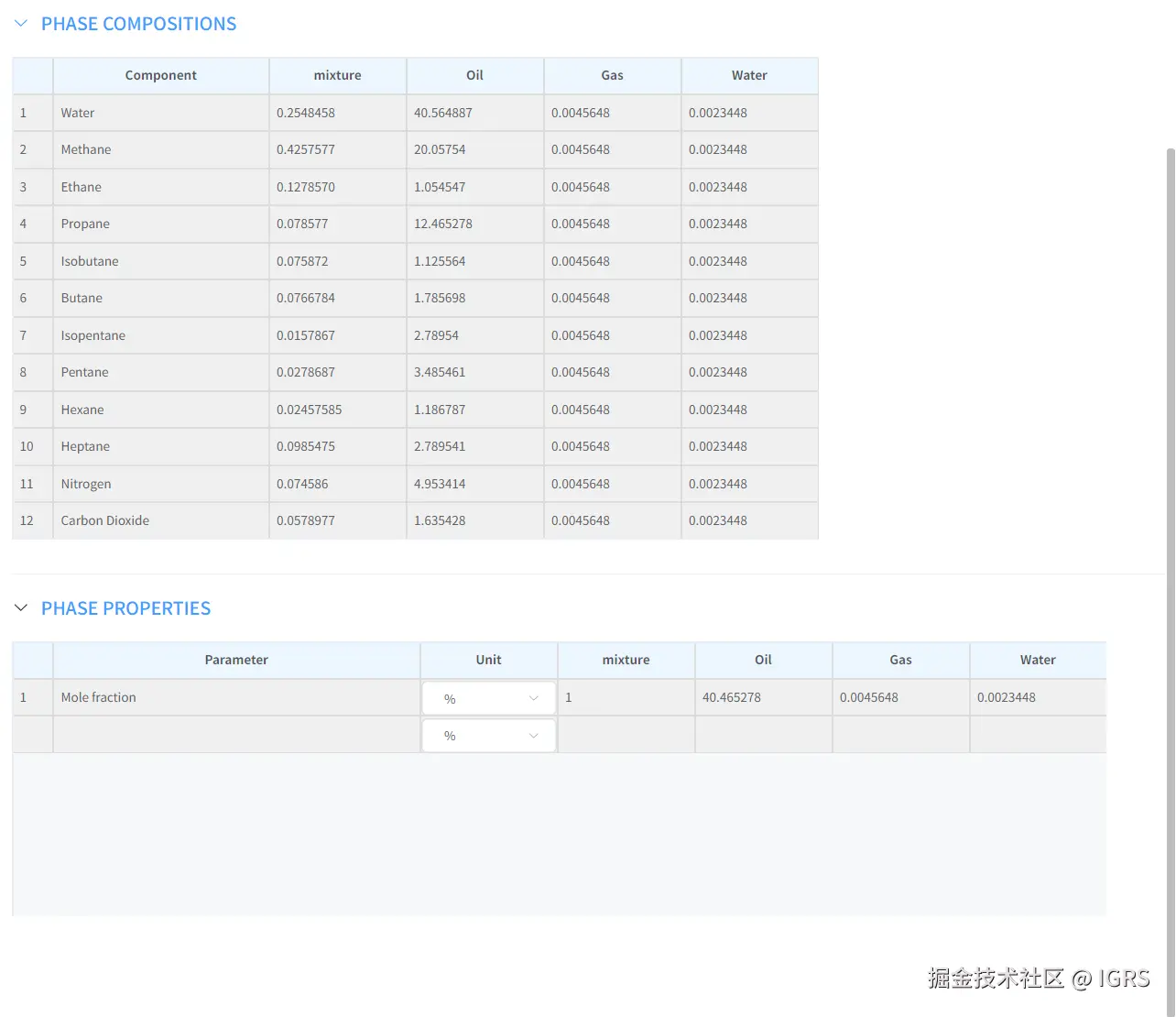1176x1017 pixels.
Task: Collapse the PHASE COMPOSITIONS section chevron
Action: (x=21, y=24)
